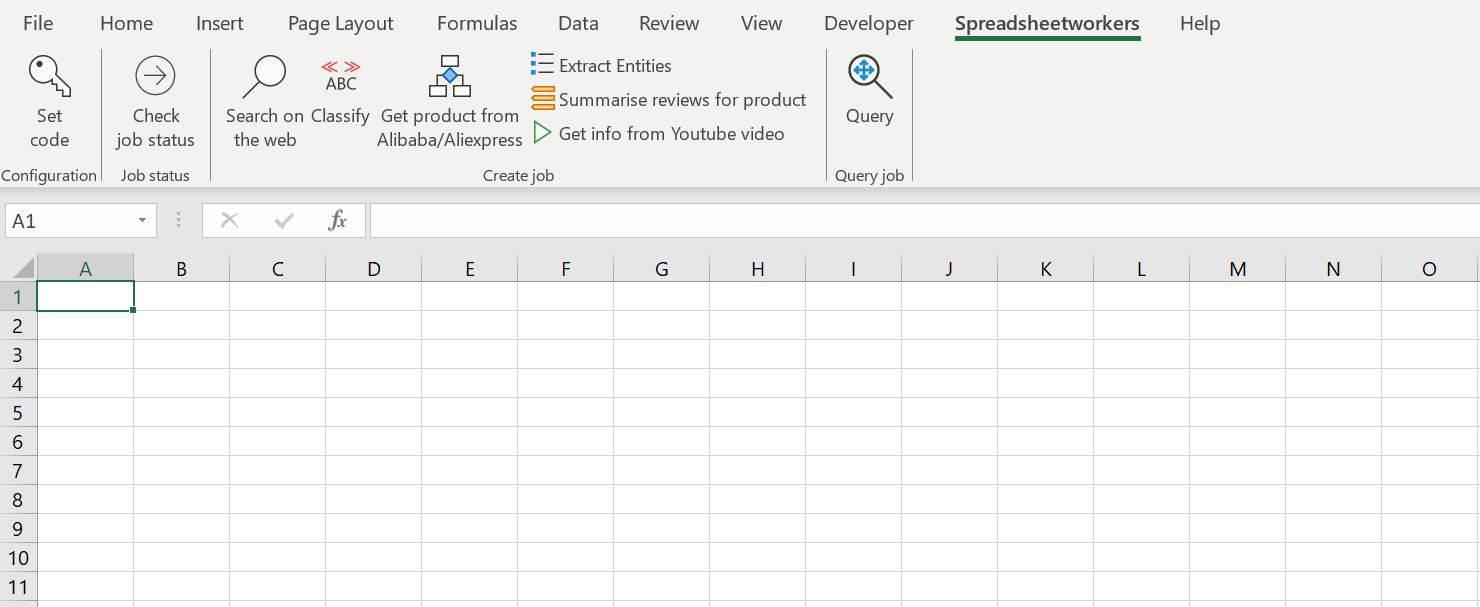This screenshot has width=1480, height=607.
Task: Click Get info from Youtube video icon
Action: (x=542, y=133)
